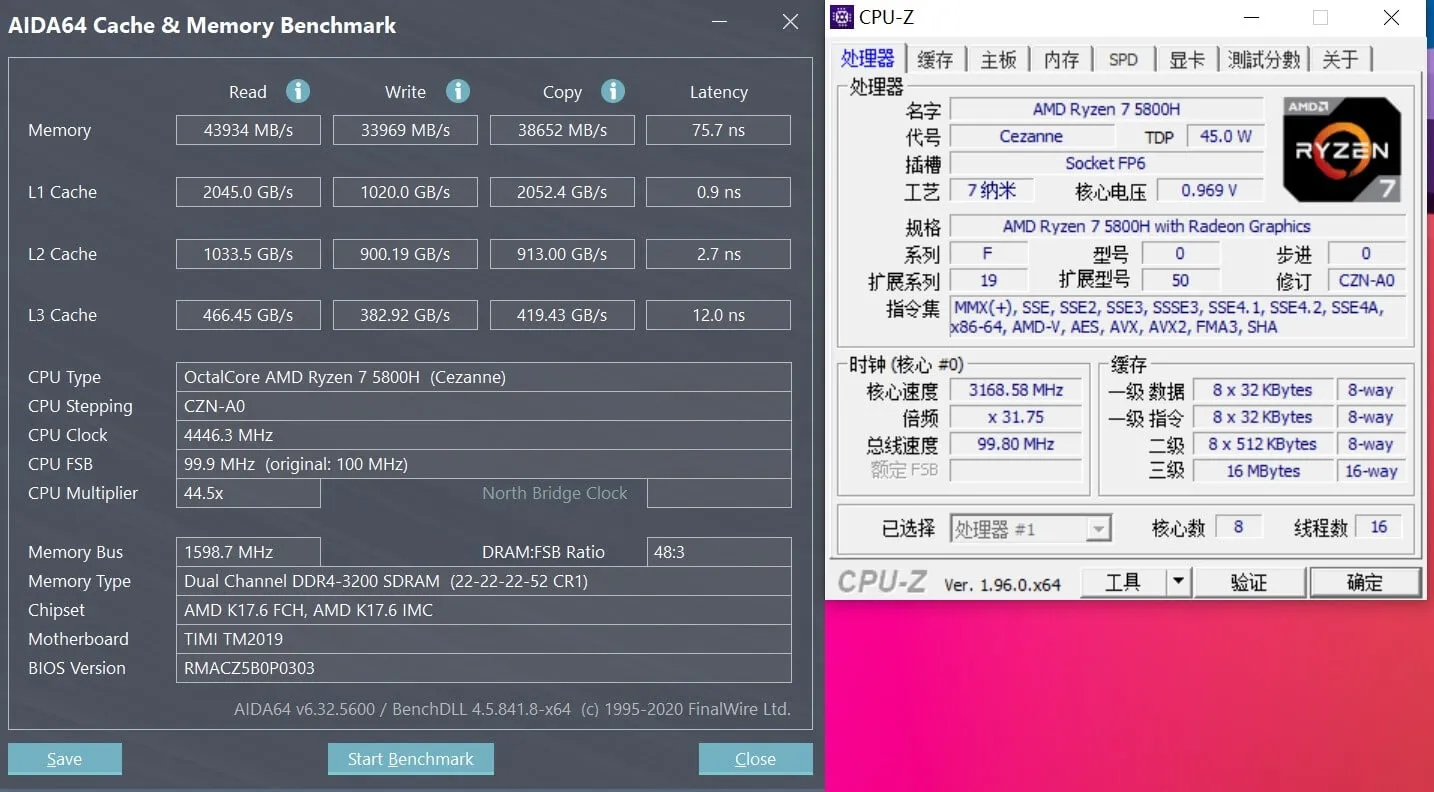Open the 内存 tab in CPU-Z
The height and width of the screenshot is (792, 1434).
[x=1061, y=60]
